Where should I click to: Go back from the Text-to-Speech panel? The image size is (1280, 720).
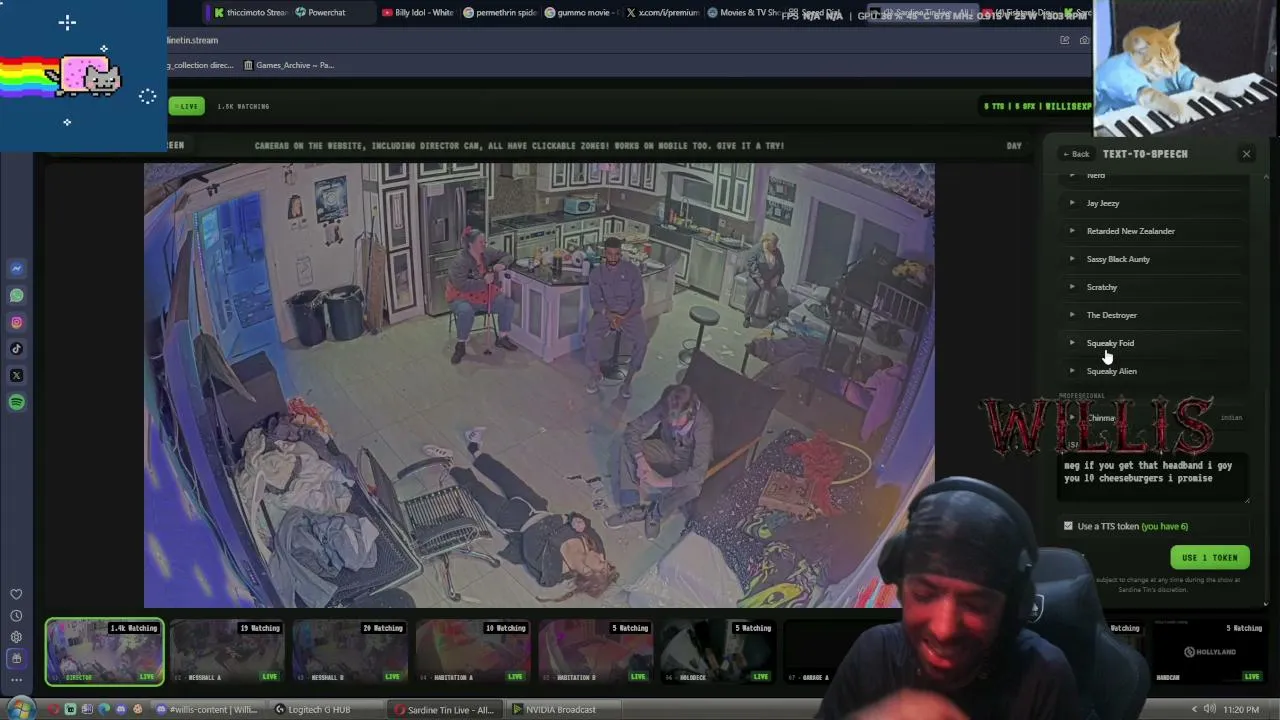[1076, 154]
